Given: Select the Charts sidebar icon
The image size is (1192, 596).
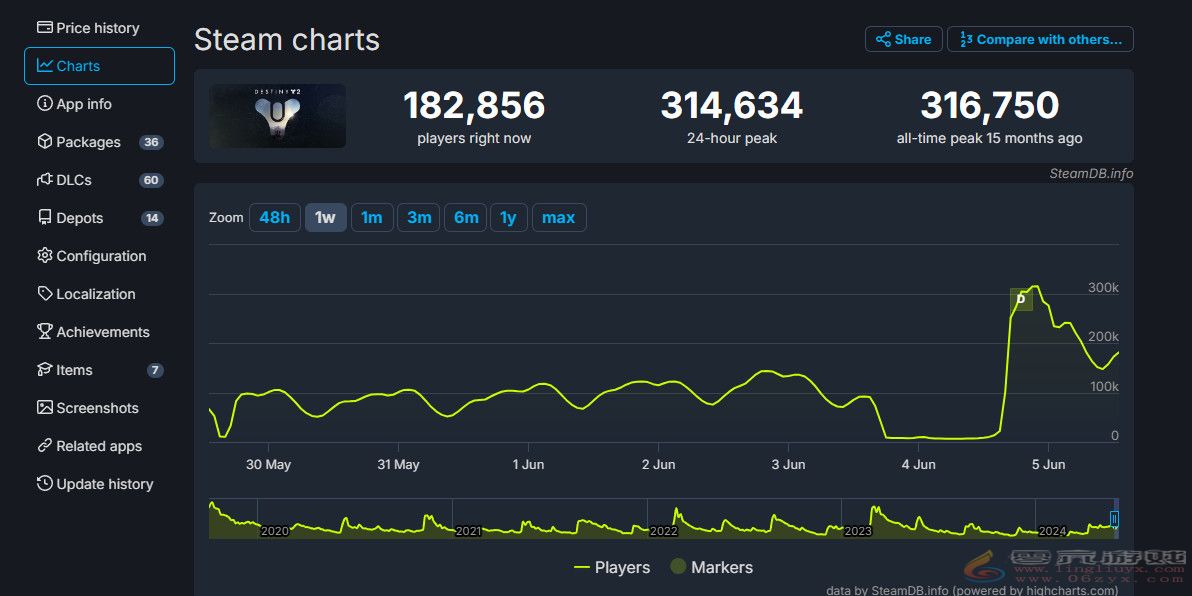Looking at the screenshot, I should [x=45, y=66].
